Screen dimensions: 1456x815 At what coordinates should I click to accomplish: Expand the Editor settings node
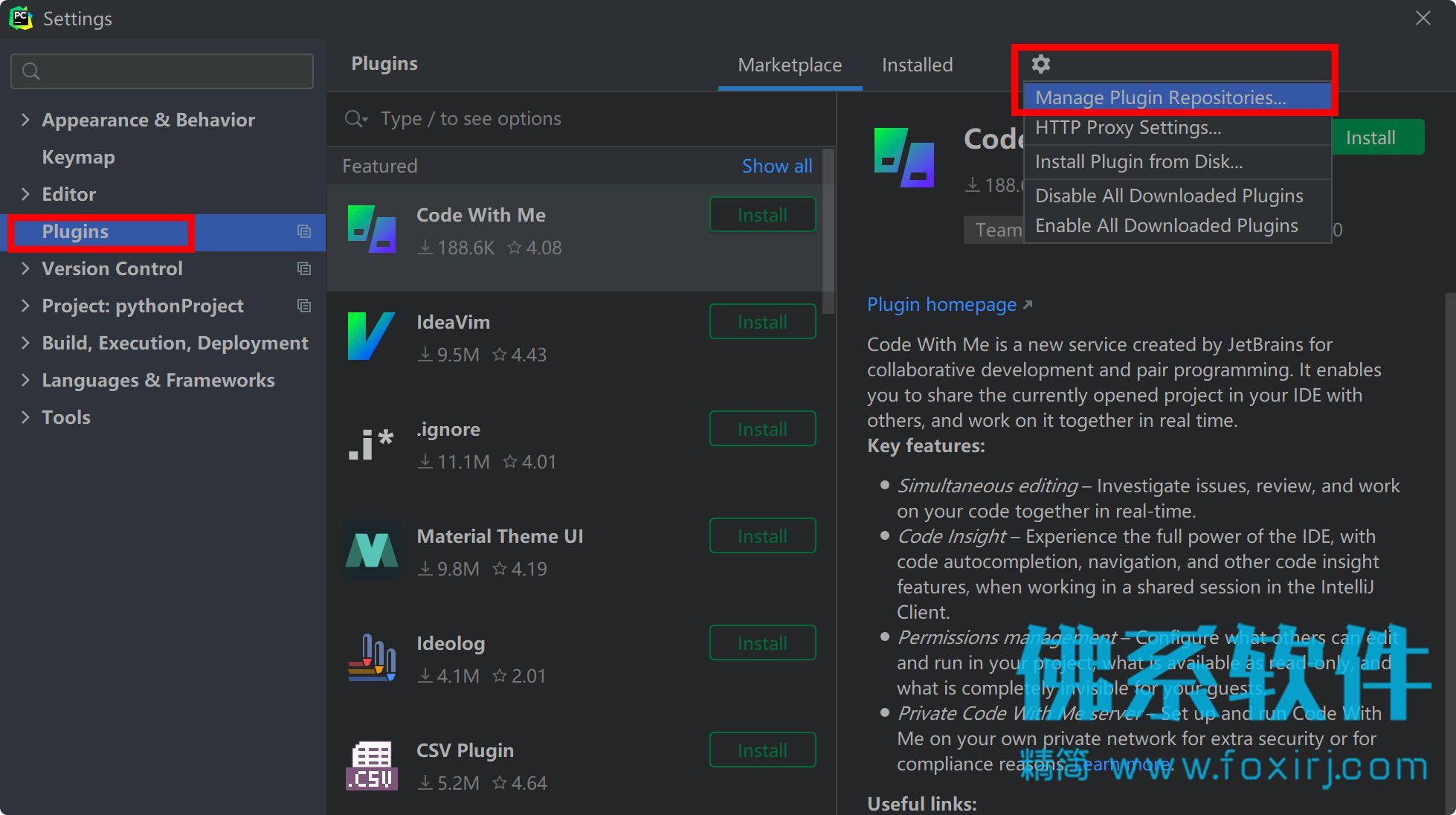25,194
